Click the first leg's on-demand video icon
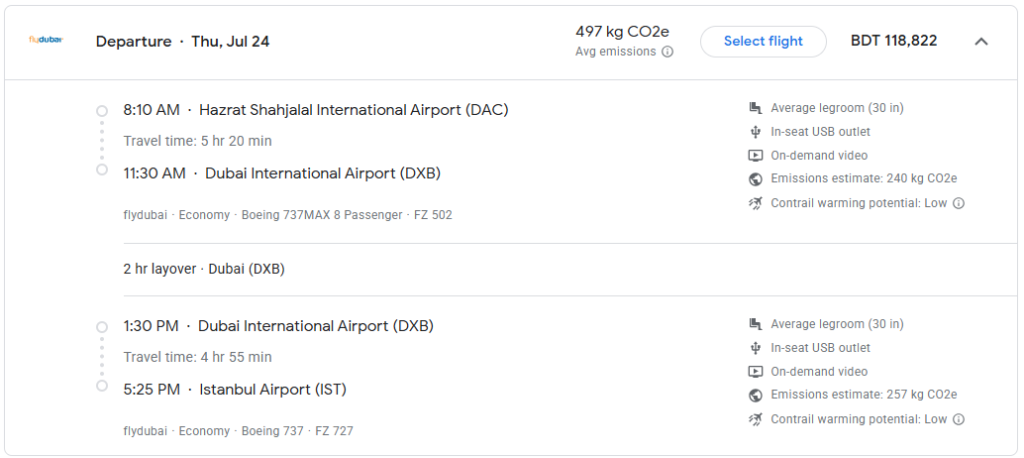The height and width of the screenshot is (458, 1024). pos(756,155)
